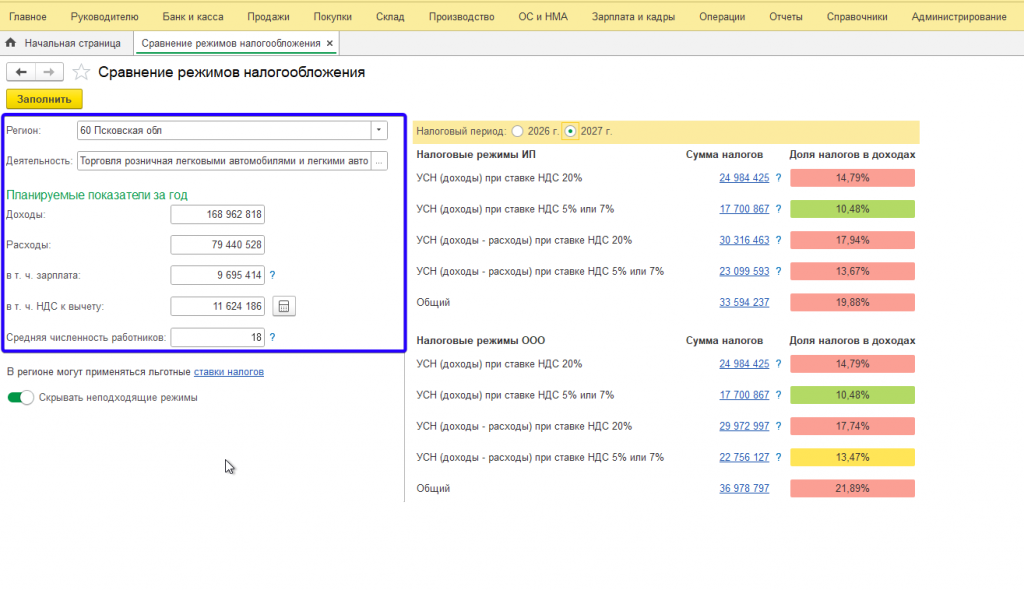Select the 2027 г. tax period
The image size is (1024, 590).
(570, 131)
